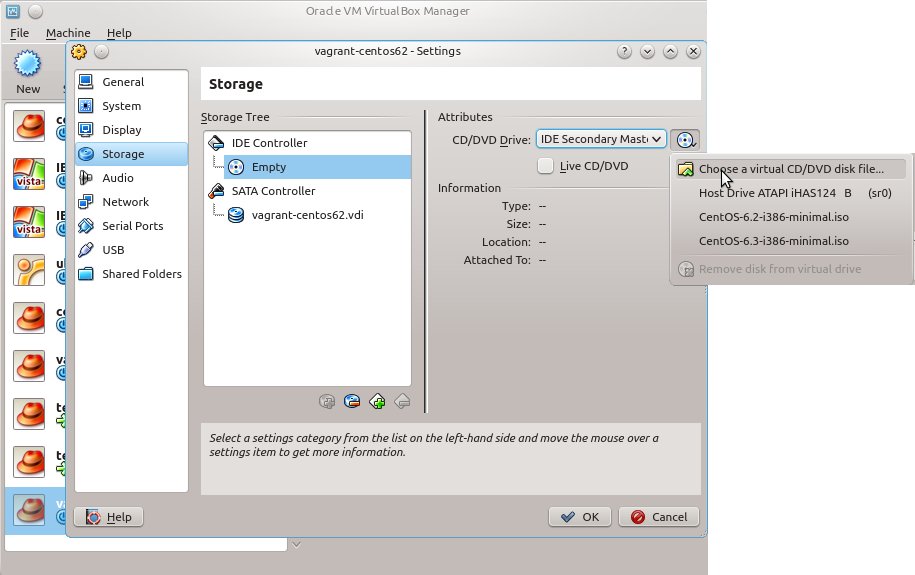Click the CD/DVD disk chooser icon button

click(x=685, y=140)
